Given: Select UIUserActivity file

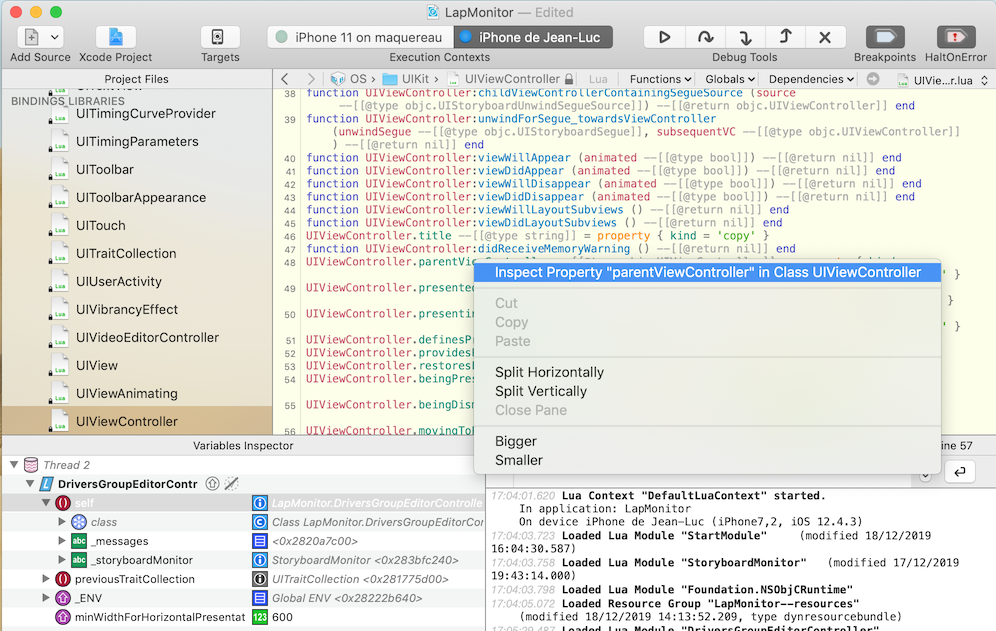Looking at the screenshot, I should pos(119,282).
